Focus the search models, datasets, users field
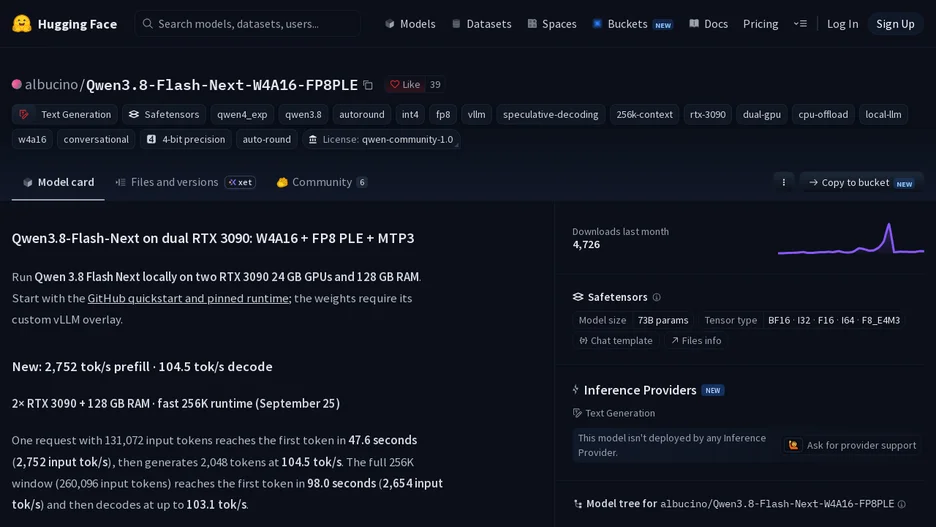Image resolution: width=936 pixels, height=527 pixels. [247, 24]
